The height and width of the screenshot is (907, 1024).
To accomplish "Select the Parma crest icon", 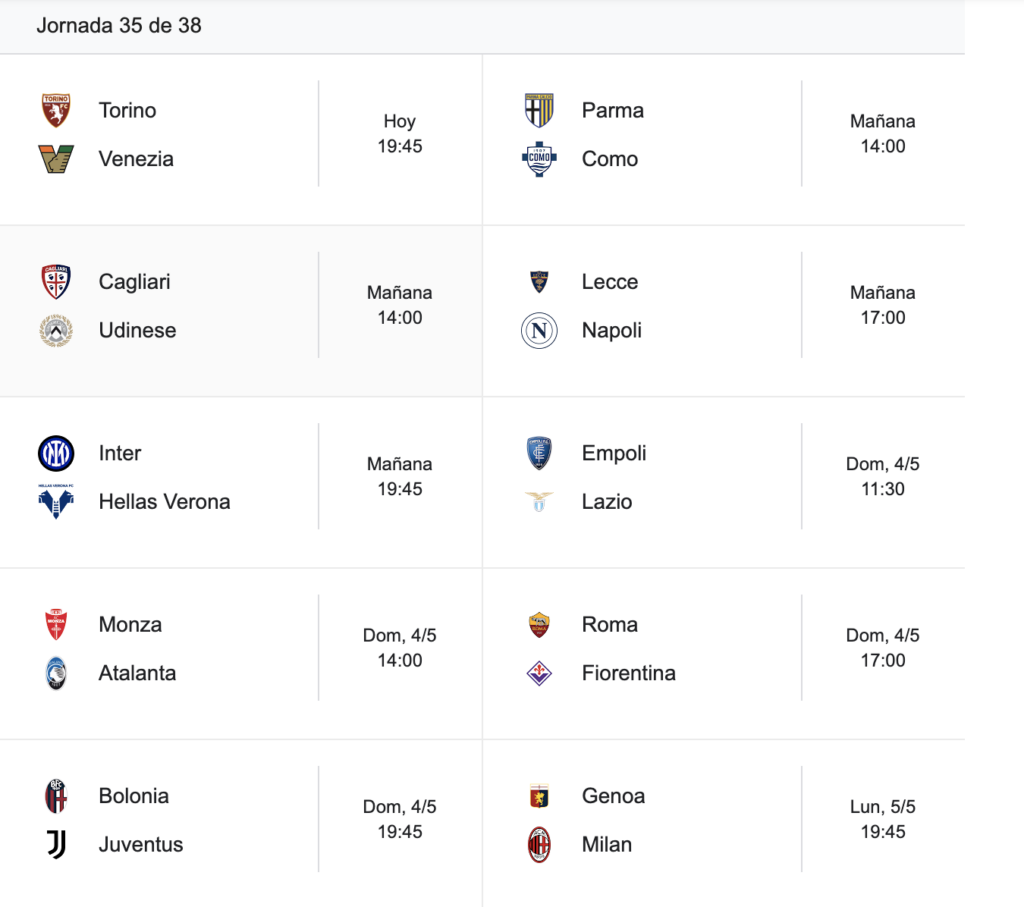I will pyautogui.click(x=539, y=110).
